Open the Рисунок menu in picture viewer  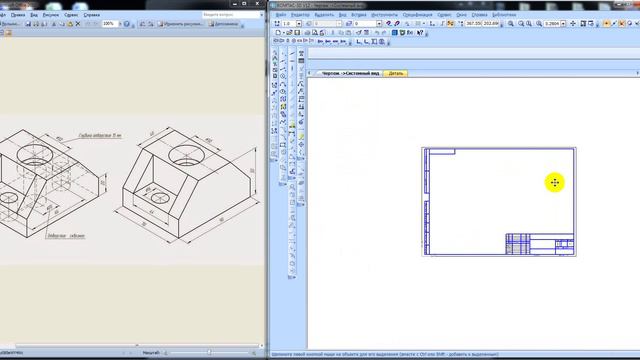(51, 15)
